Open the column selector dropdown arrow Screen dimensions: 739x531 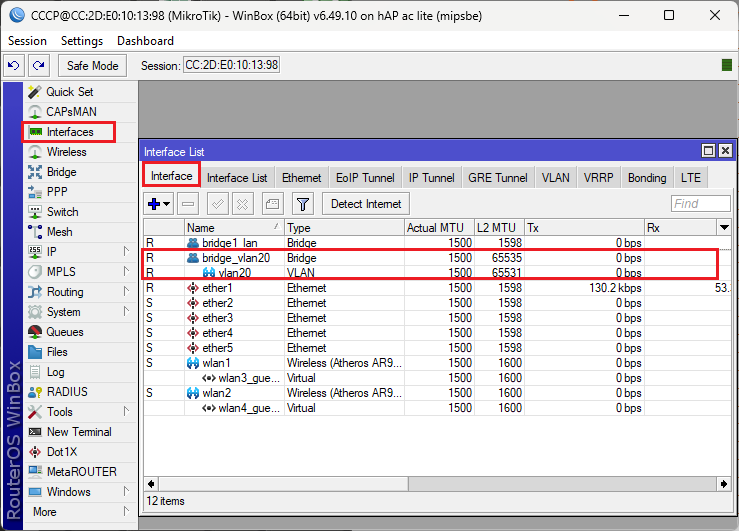724,228
